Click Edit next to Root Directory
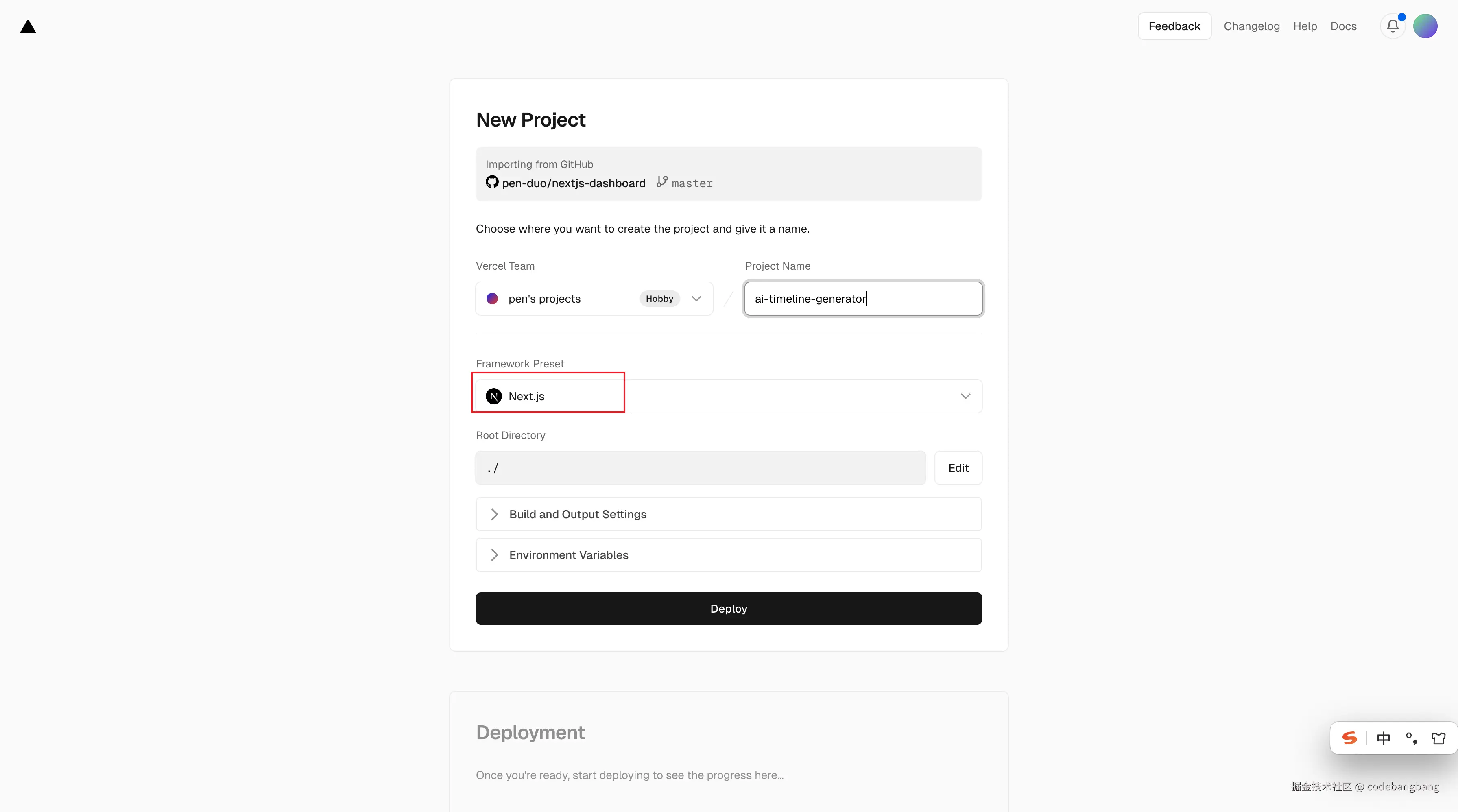 958,468
